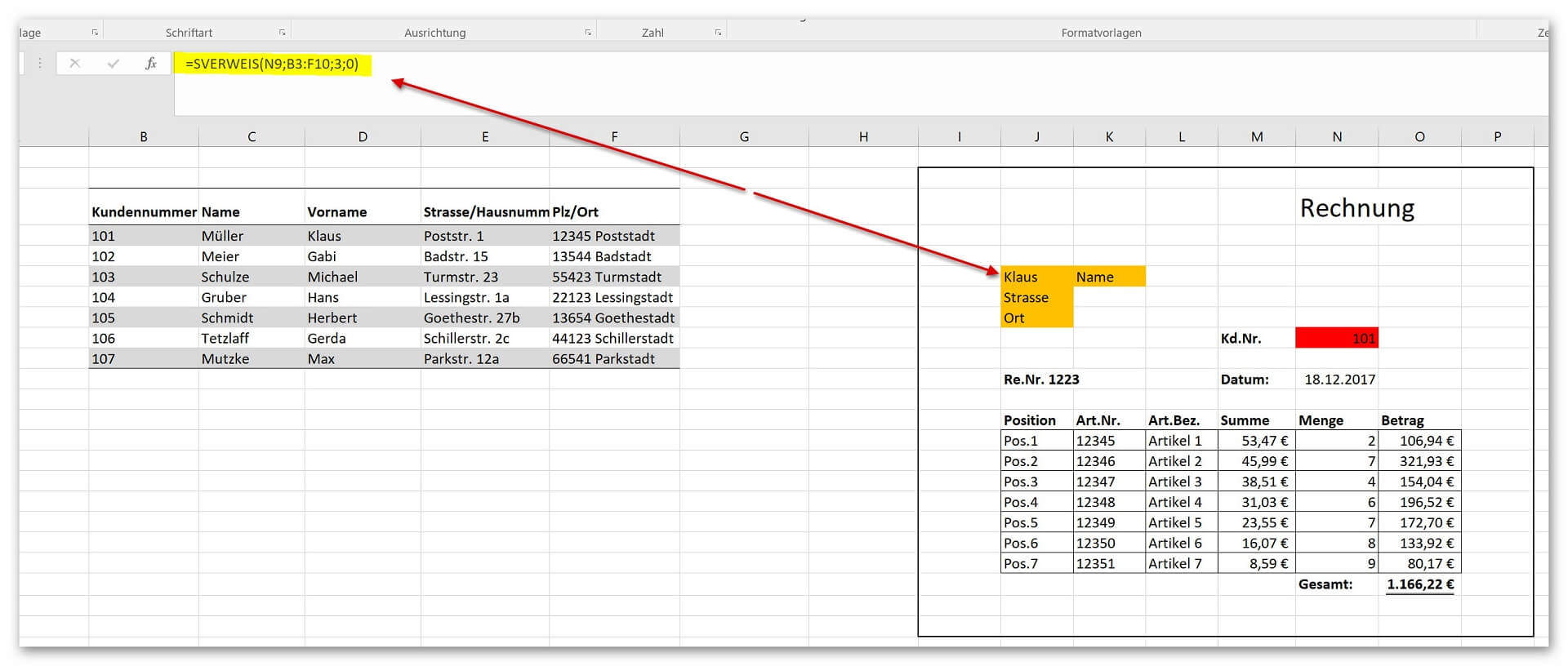
Task: Click the formula bar options dots
Action: 39,64
